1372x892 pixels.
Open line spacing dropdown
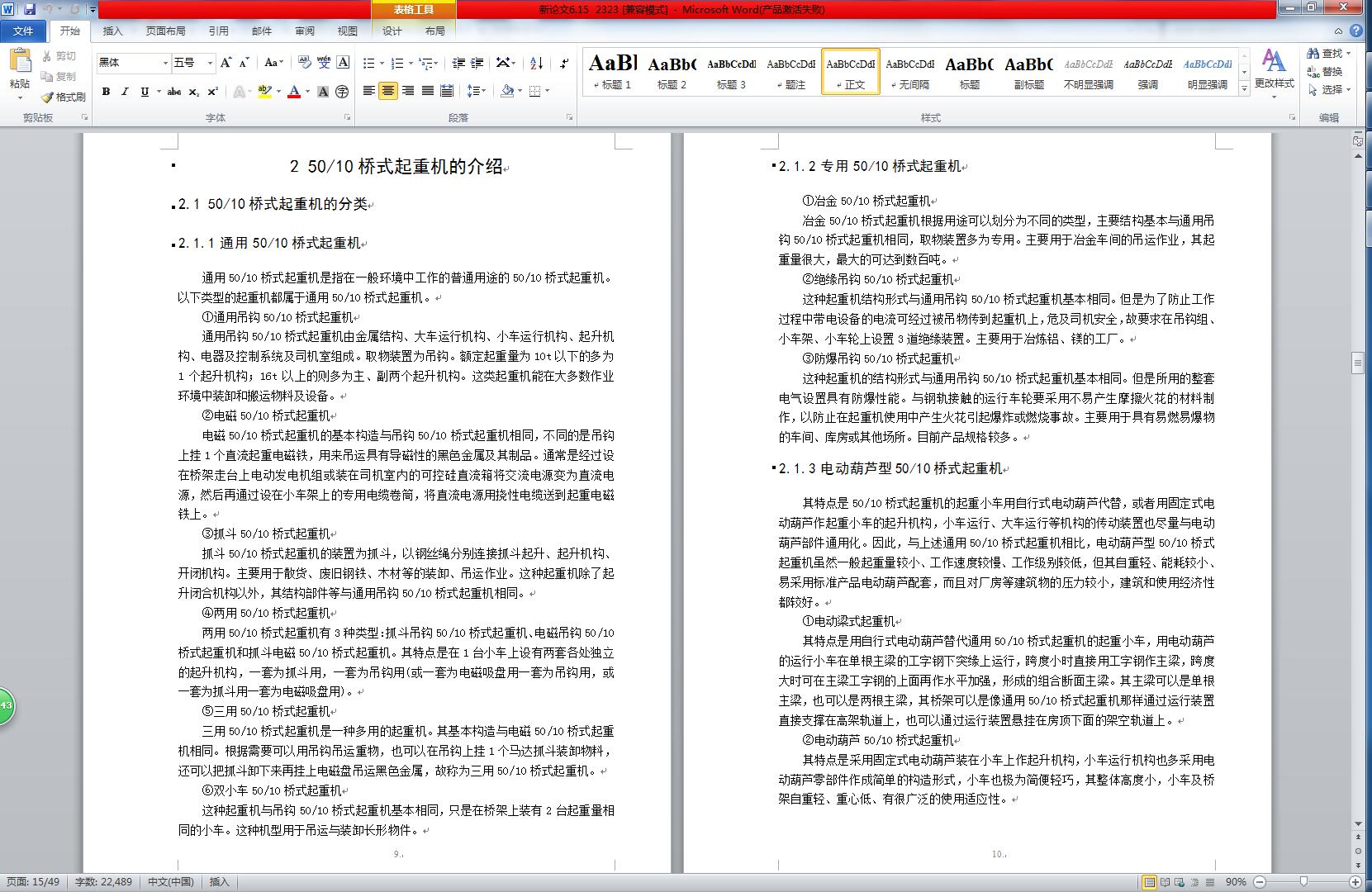(477, 91)
